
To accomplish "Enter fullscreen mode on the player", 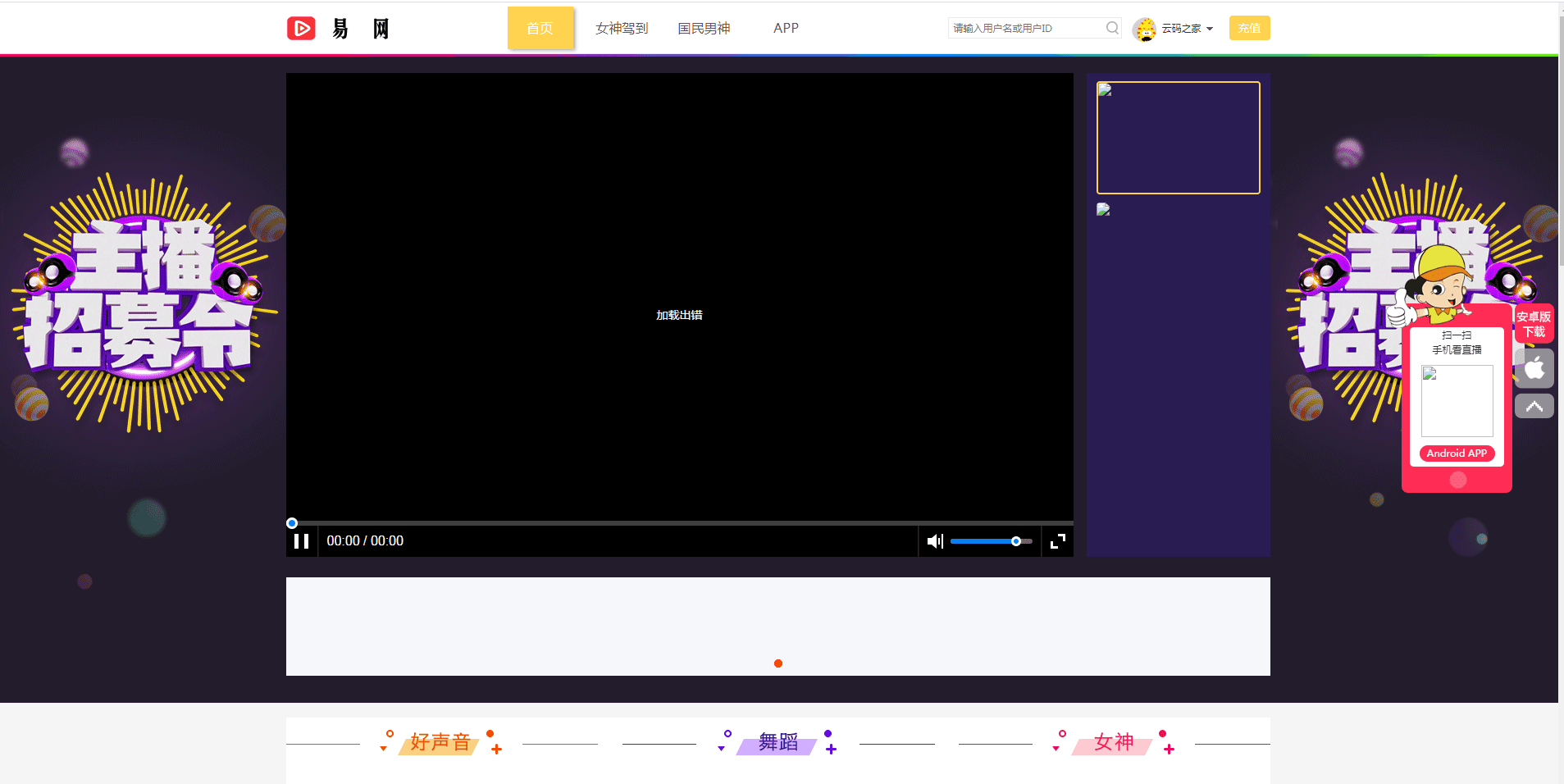I will coord(1058,541).
